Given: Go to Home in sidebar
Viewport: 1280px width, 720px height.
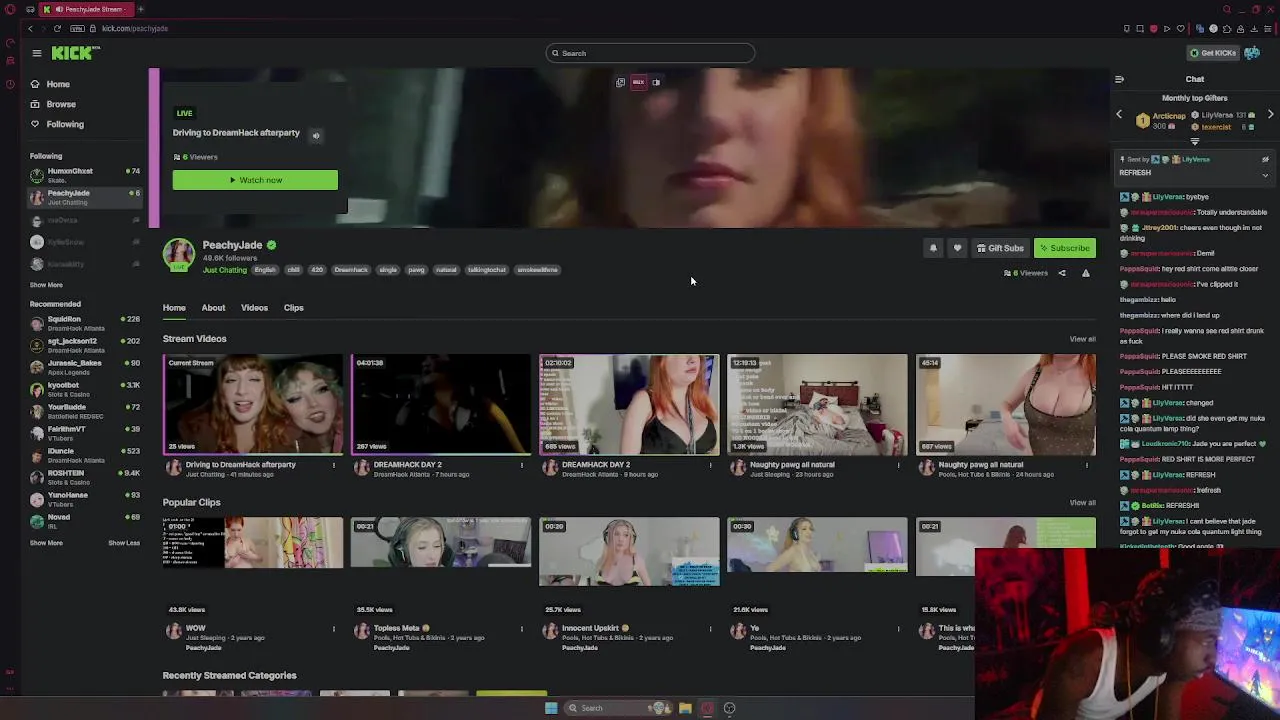Looking at the screenshot, I should pyautogui.click(x=50, y=84).
